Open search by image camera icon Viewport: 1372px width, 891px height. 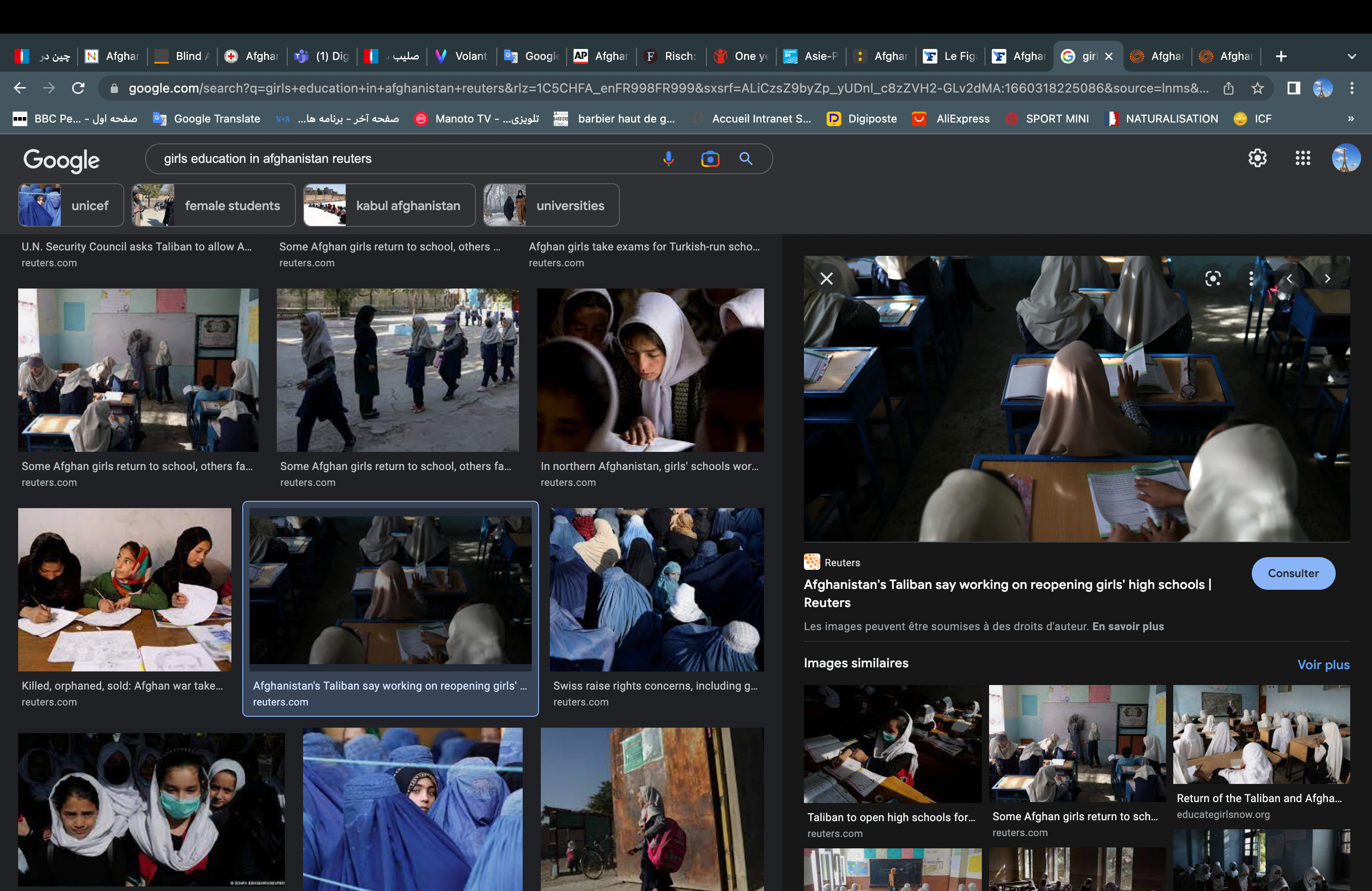pos(710,158)
